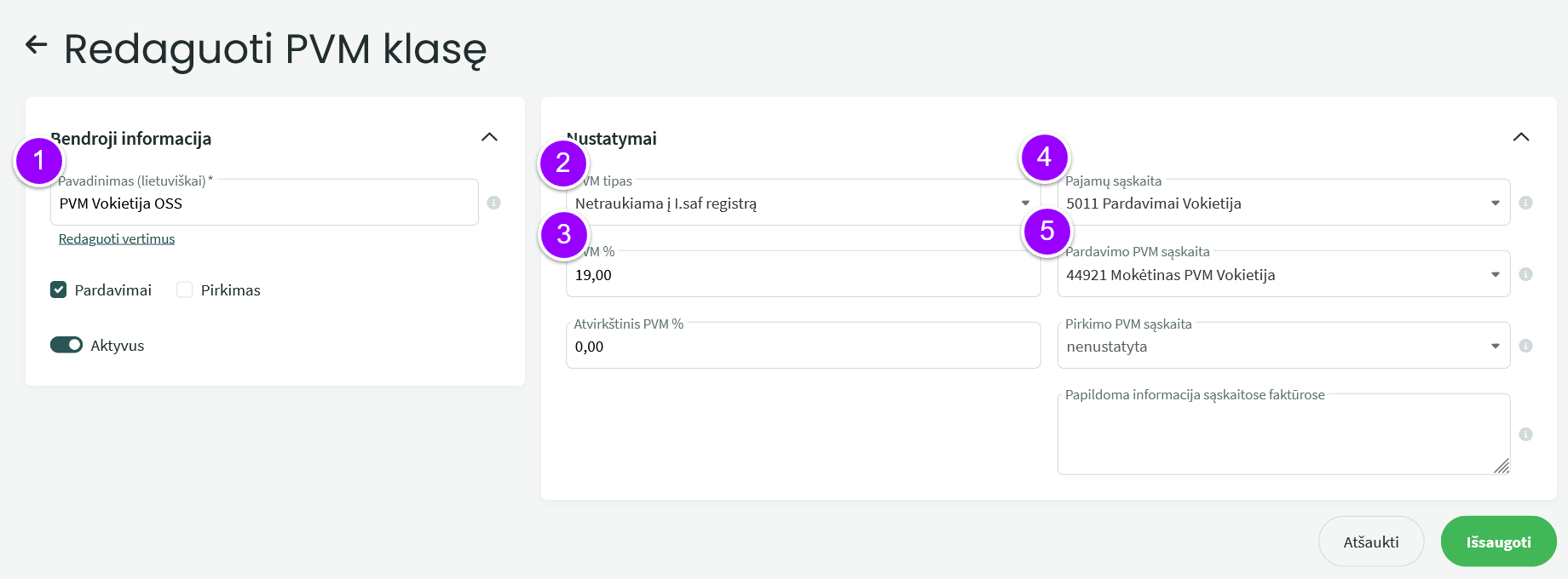This screenshot has width=1568, height=579.
Task: Uncheck the Pardavimai checkbox
Action: [58, 289]
